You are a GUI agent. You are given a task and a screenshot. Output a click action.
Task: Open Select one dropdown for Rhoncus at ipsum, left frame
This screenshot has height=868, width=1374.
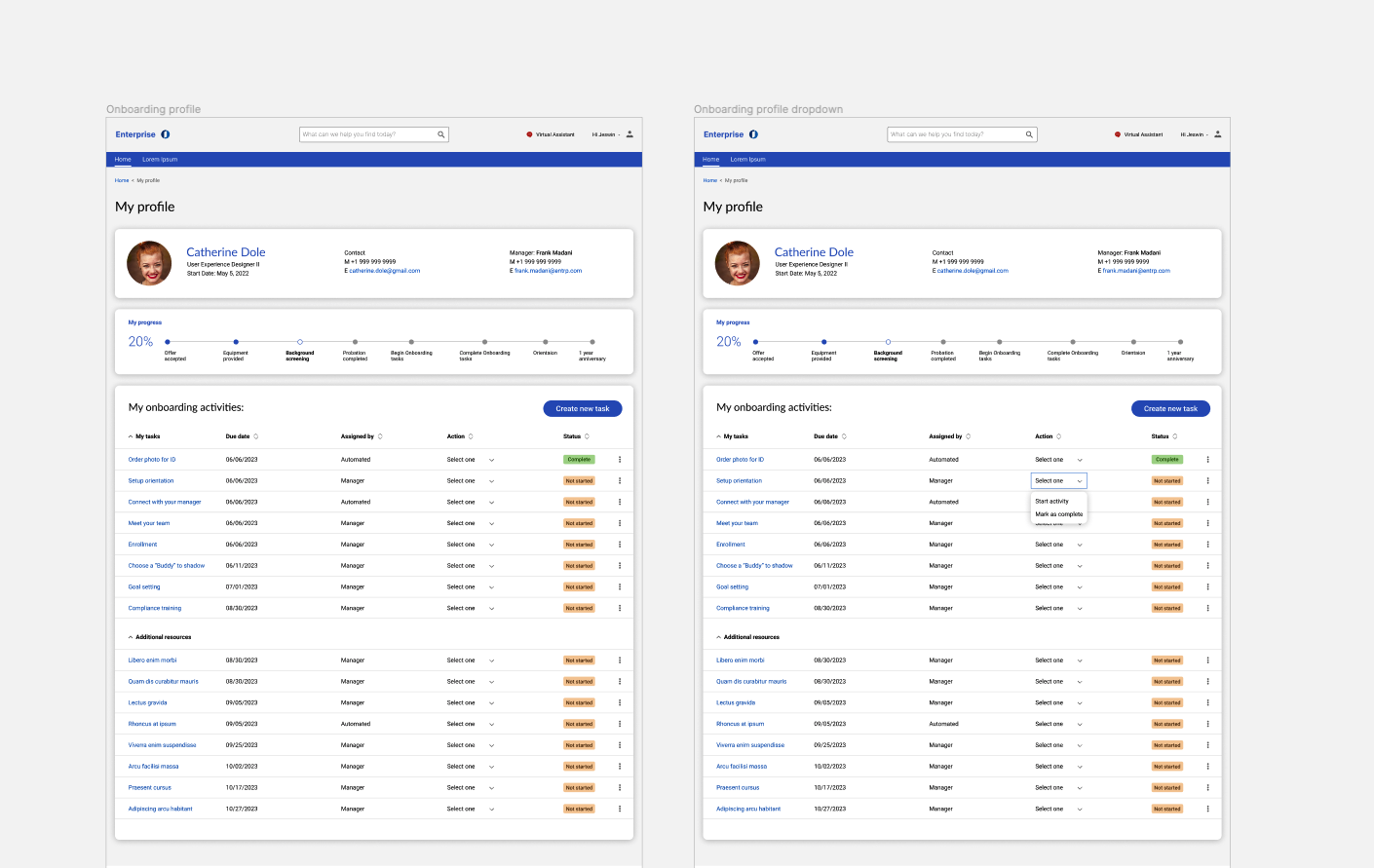coord(471,724)
